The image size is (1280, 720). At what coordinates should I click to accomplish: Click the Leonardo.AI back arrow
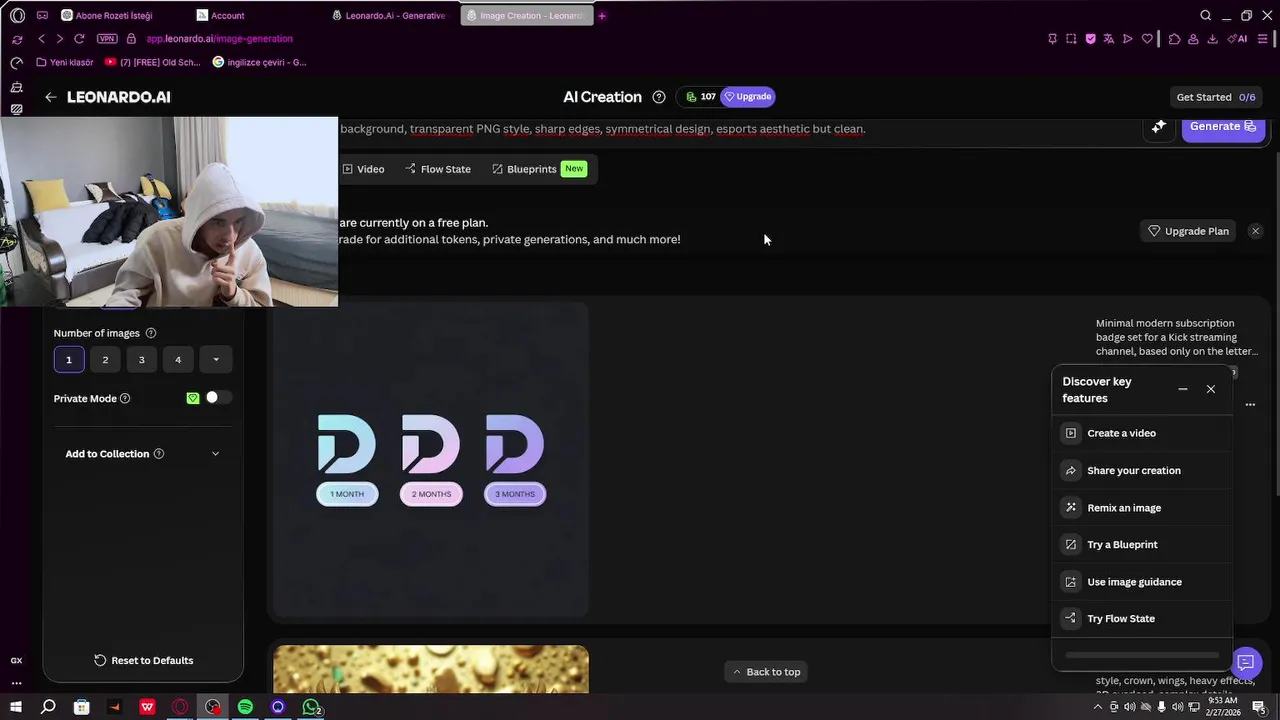pos(50,97)
